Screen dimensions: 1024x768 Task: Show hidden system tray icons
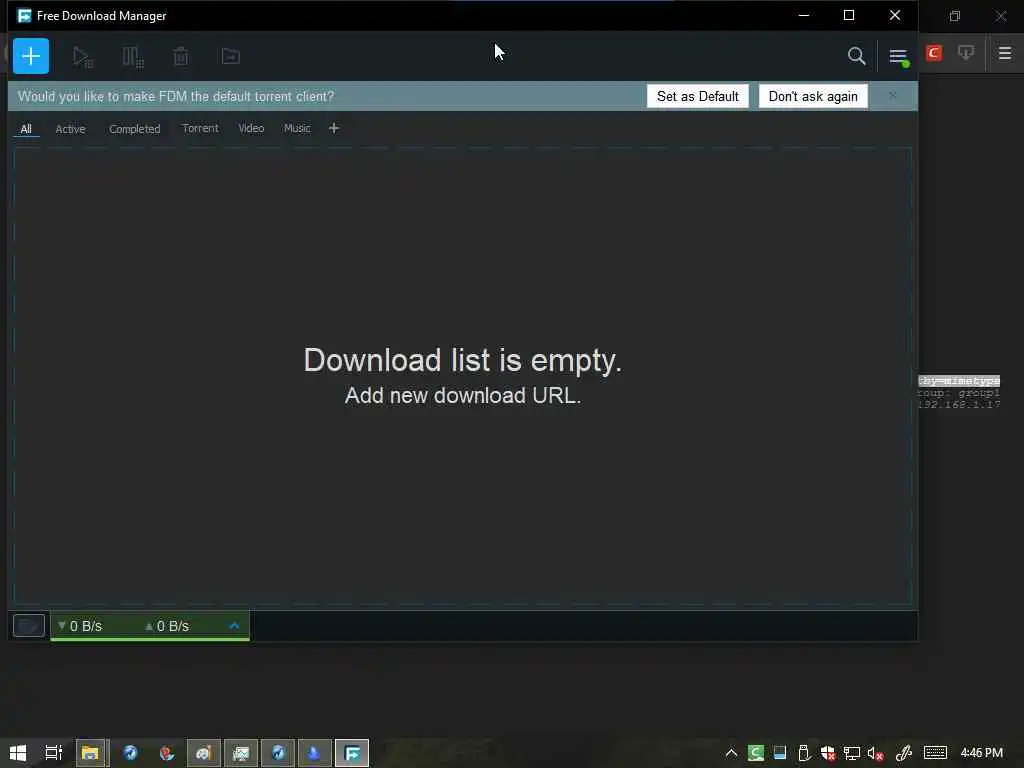pos(731,753)
